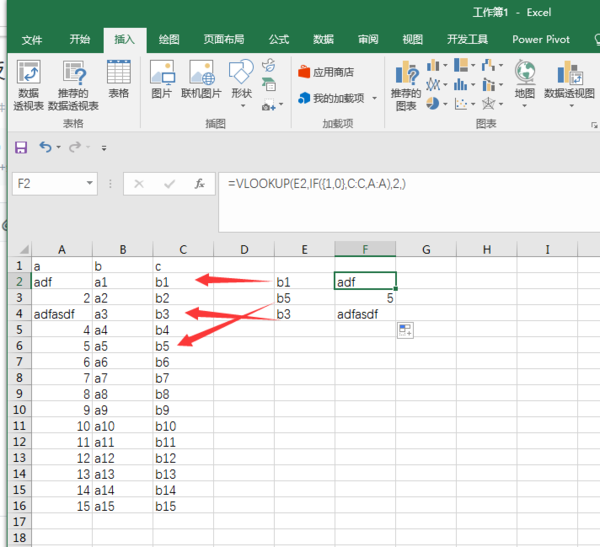Switch to the Power Pivot tab
This screenshot has height=547, width=600.
coord(541,39)
